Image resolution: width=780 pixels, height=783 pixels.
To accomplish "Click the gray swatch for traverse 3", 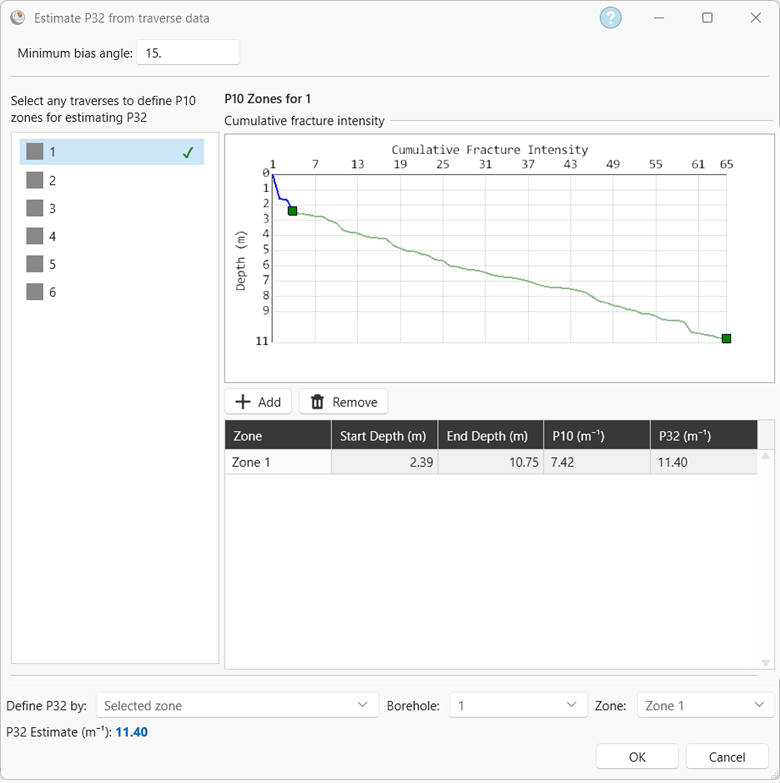I will click(34, 208).
